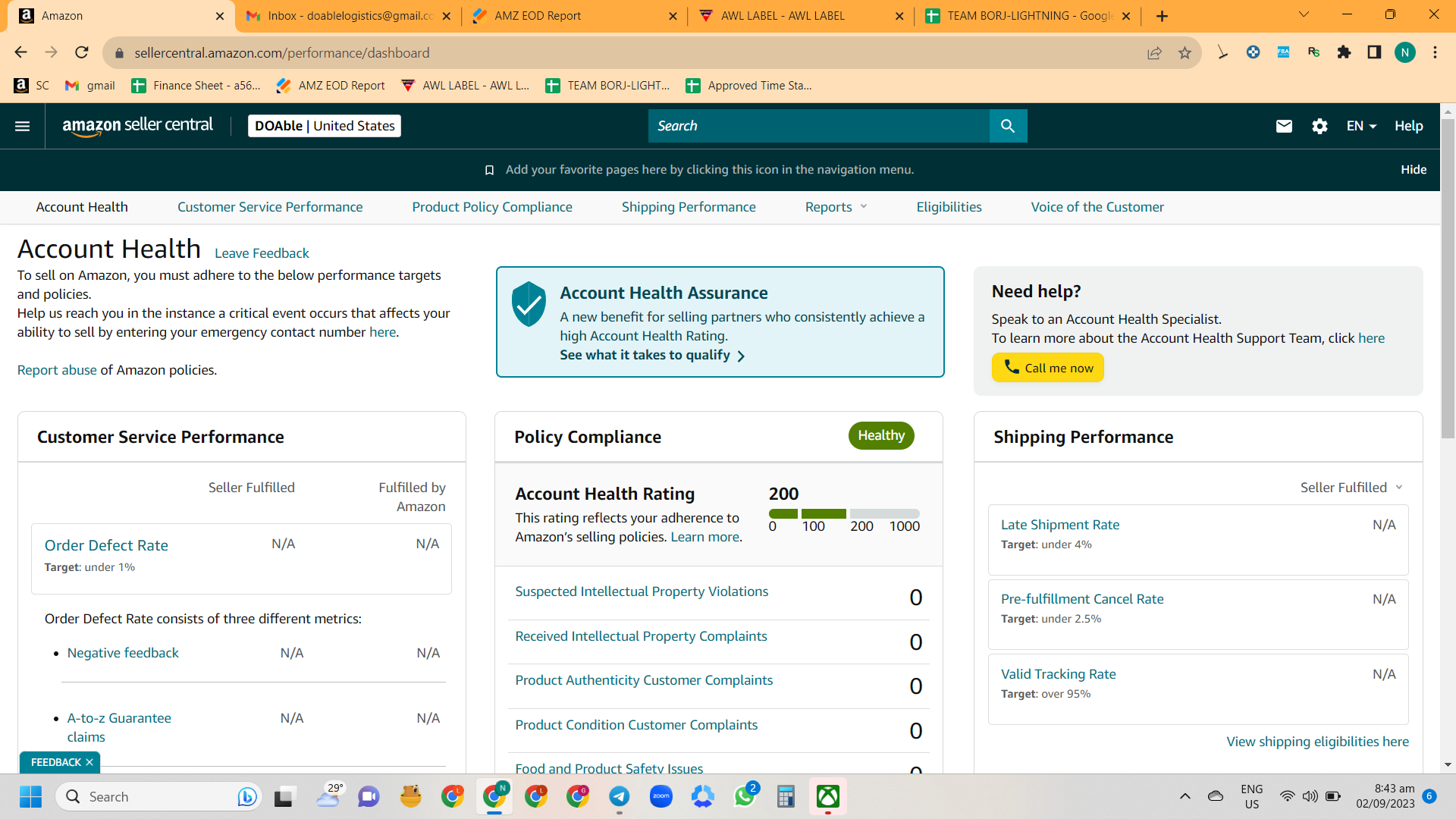Open the EN language dropdown

(x=1361, y=126)
